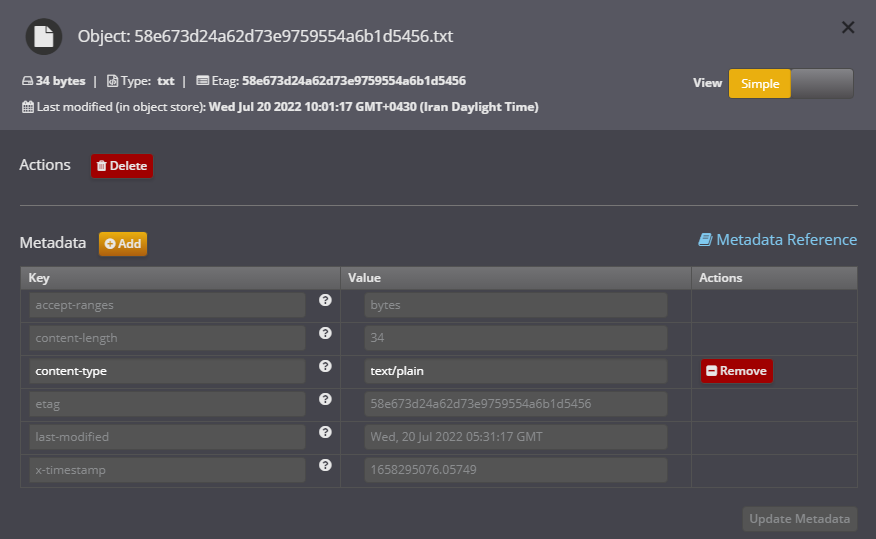Click the Key column header
This screenshot has height=539, width=876.
pos(180,278)
